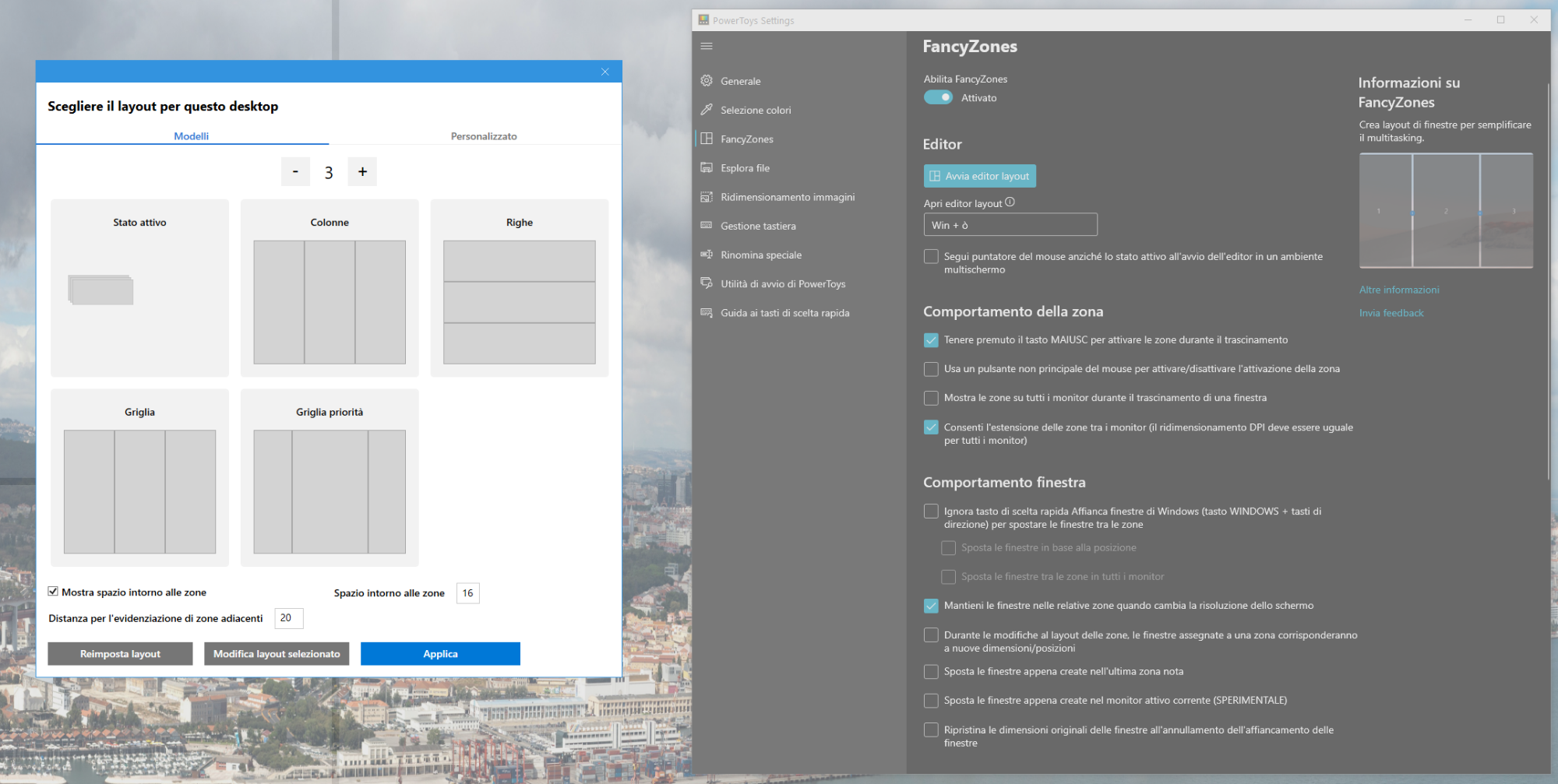Close the layout chooser dialog
Screen dimensions: 1558x784
605,72
